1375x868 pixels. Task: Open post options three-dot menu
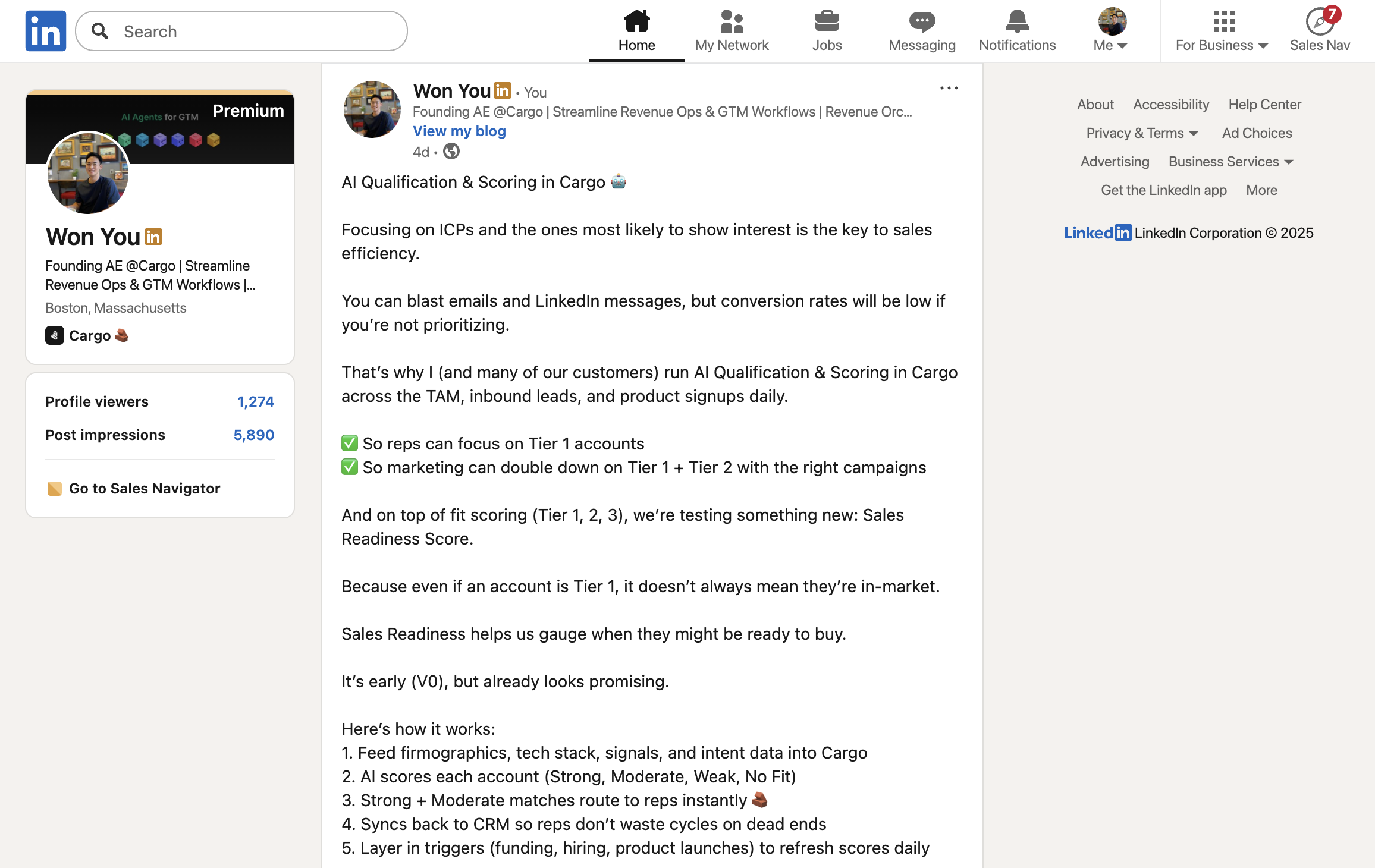(949, 88)
